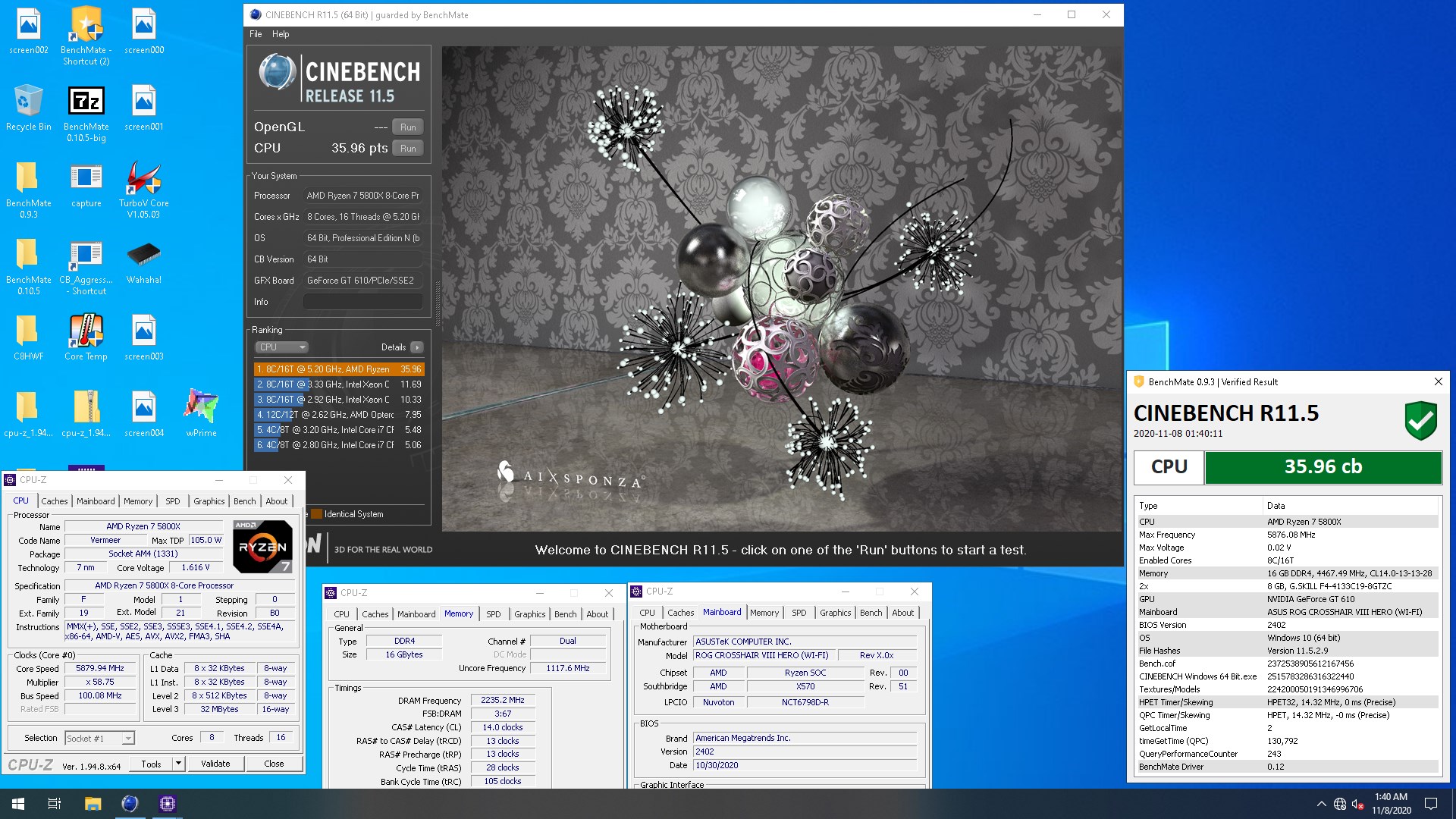Viewport: 1456px width, 819px height.
Task: Switch to Cinebench via taskbar icon
Action: click(x=130, y=804)
